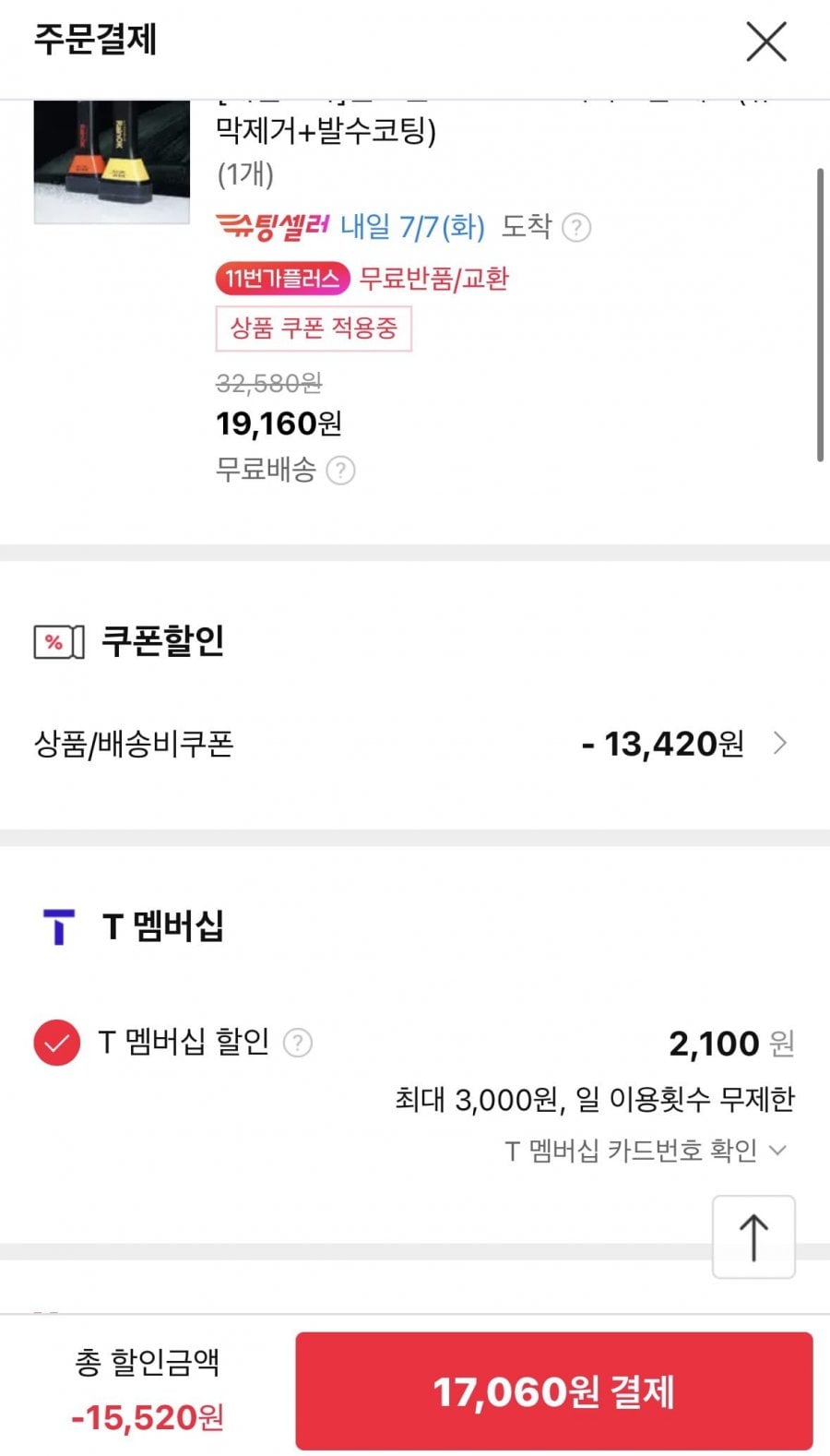This screenshot has width=830, height=1456.
Task: Expand T 멤버십 카드번호 확인
Action: tap(645, 1151)
